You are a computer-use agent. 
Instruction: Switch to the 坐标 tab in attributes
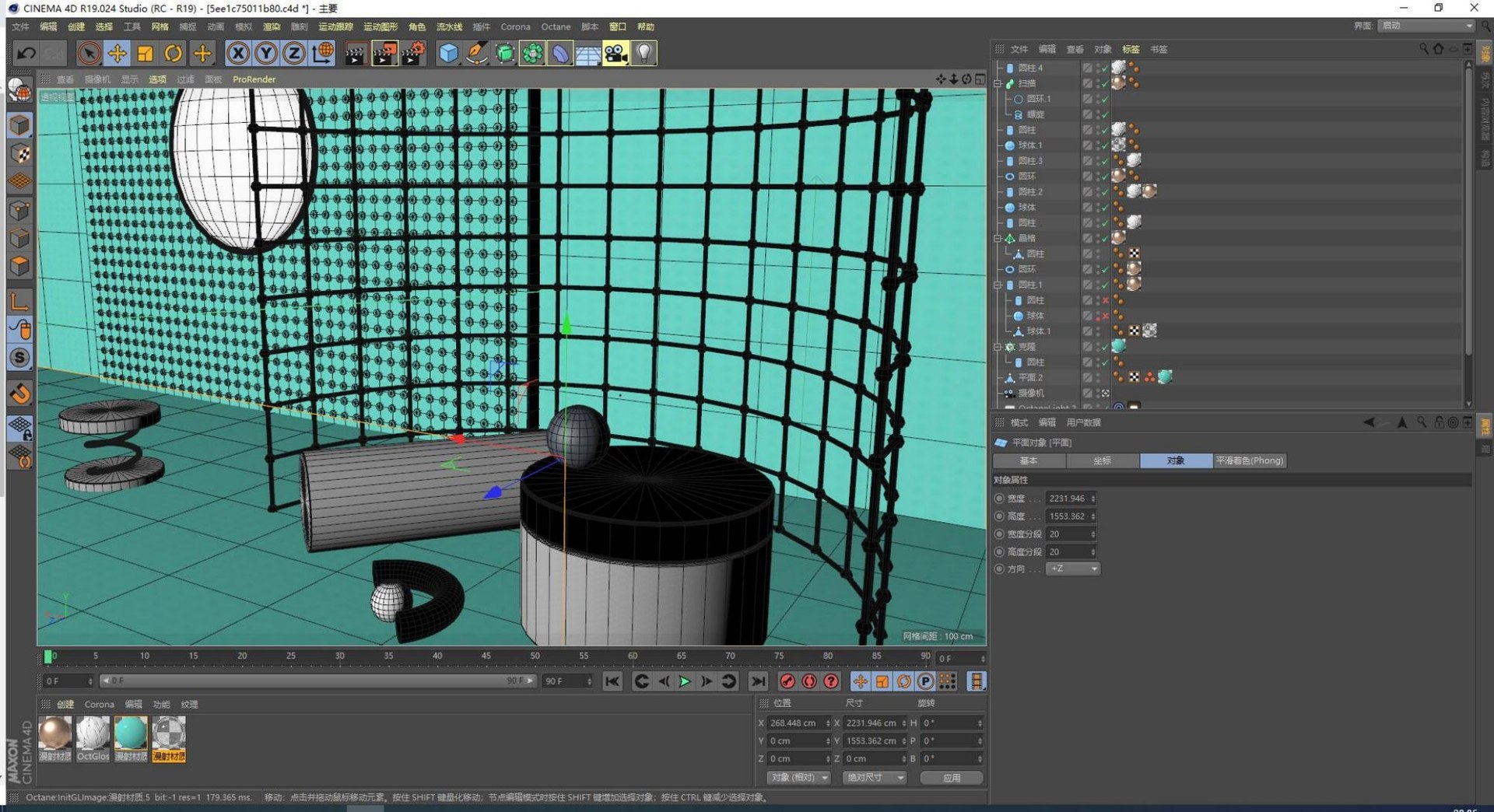click(x=1102, y=461)
